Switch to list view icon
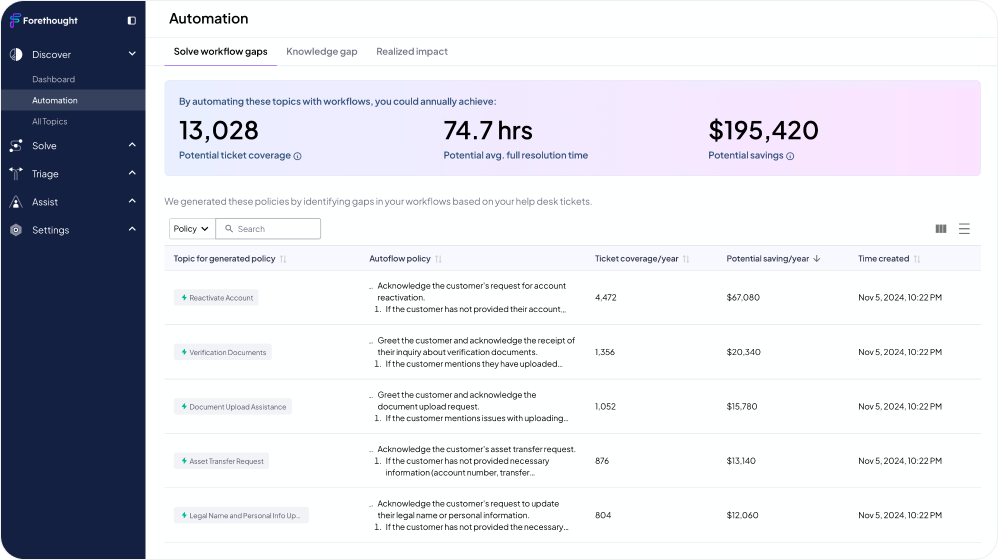998x560 pixels. coord(964,229)
